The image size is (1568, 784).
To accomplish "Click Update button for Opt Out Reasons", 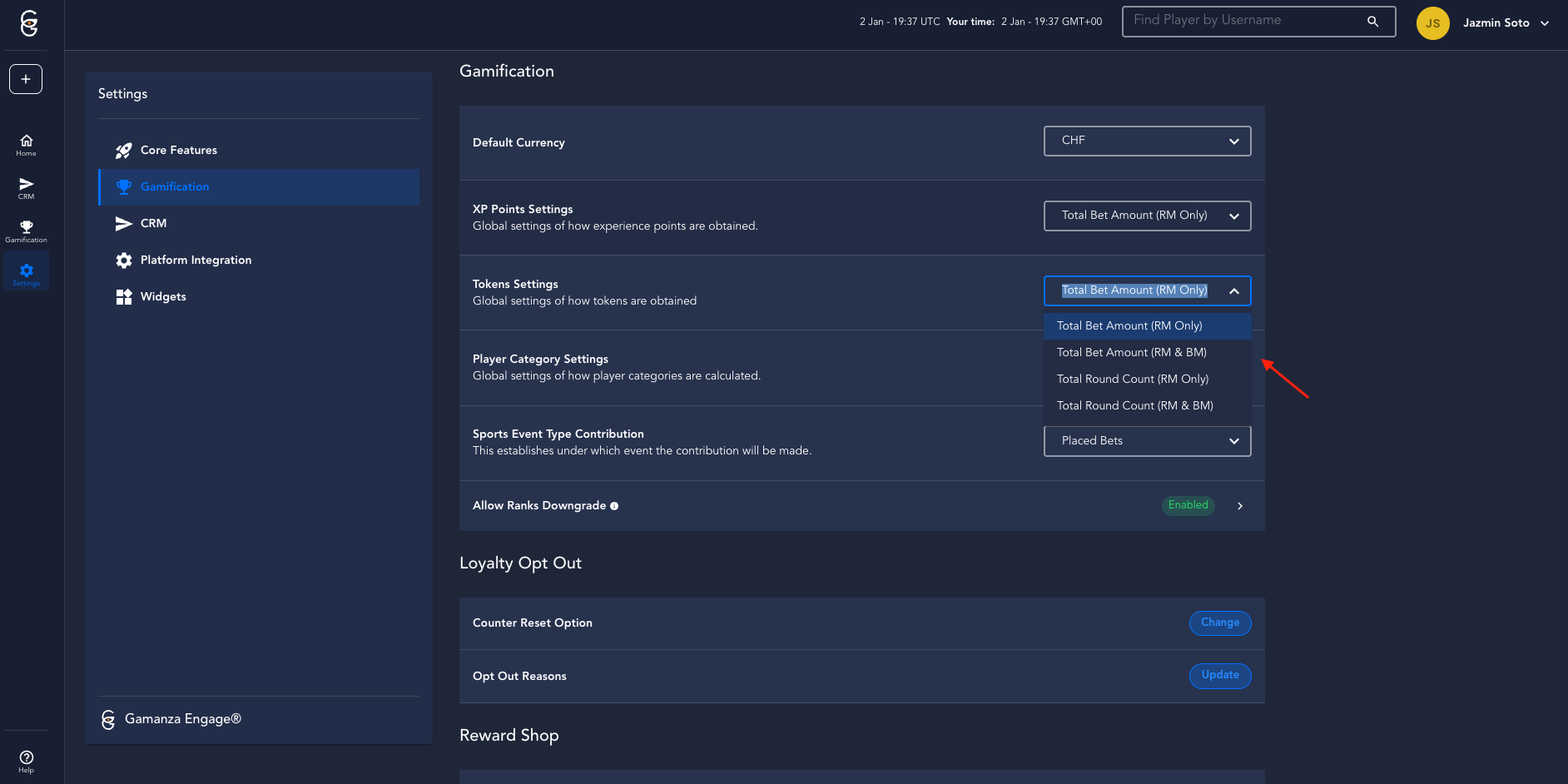I will coord(1219,675).
